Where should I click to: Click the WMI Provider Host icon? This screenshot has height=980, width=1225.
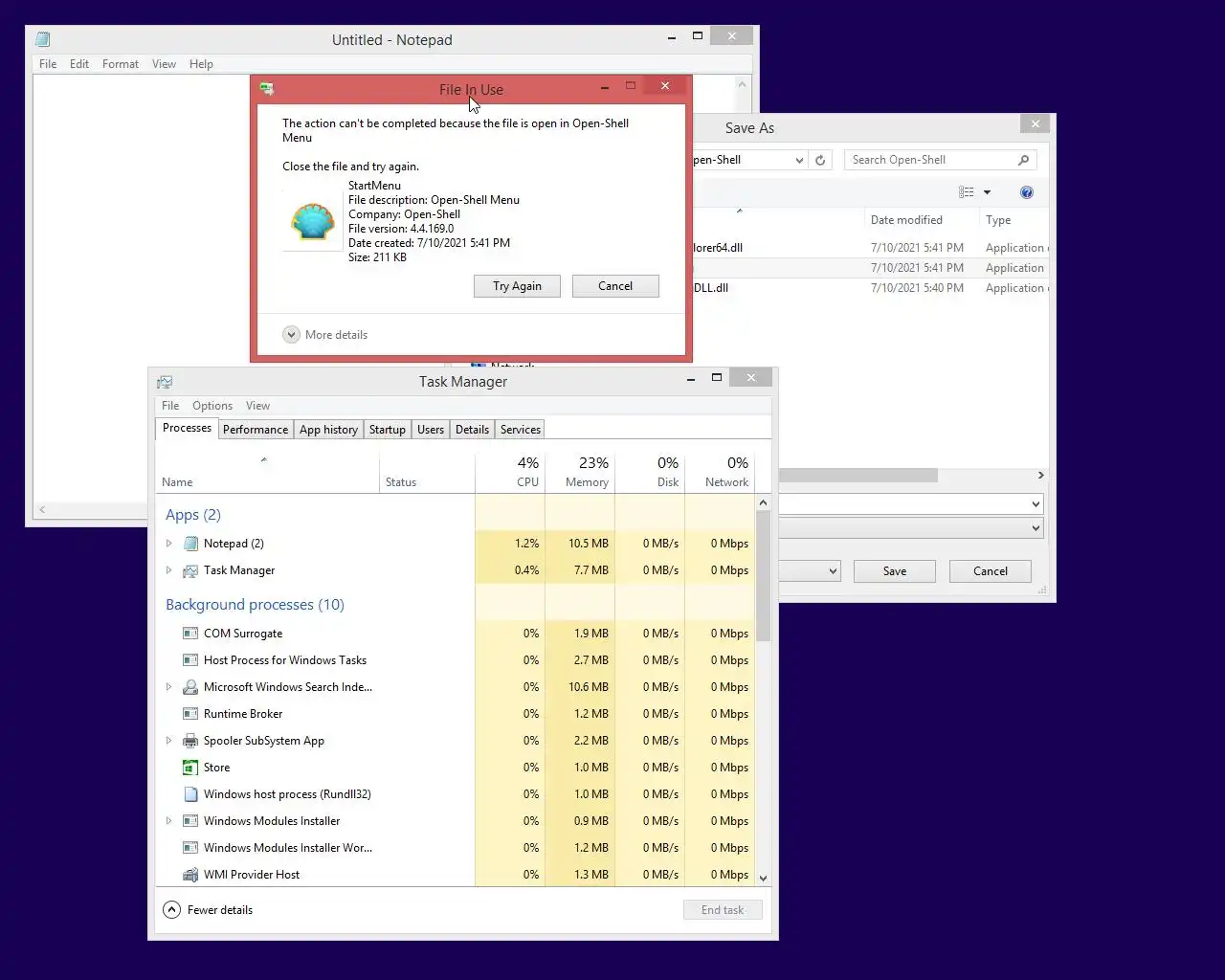(x=190, y=874)
